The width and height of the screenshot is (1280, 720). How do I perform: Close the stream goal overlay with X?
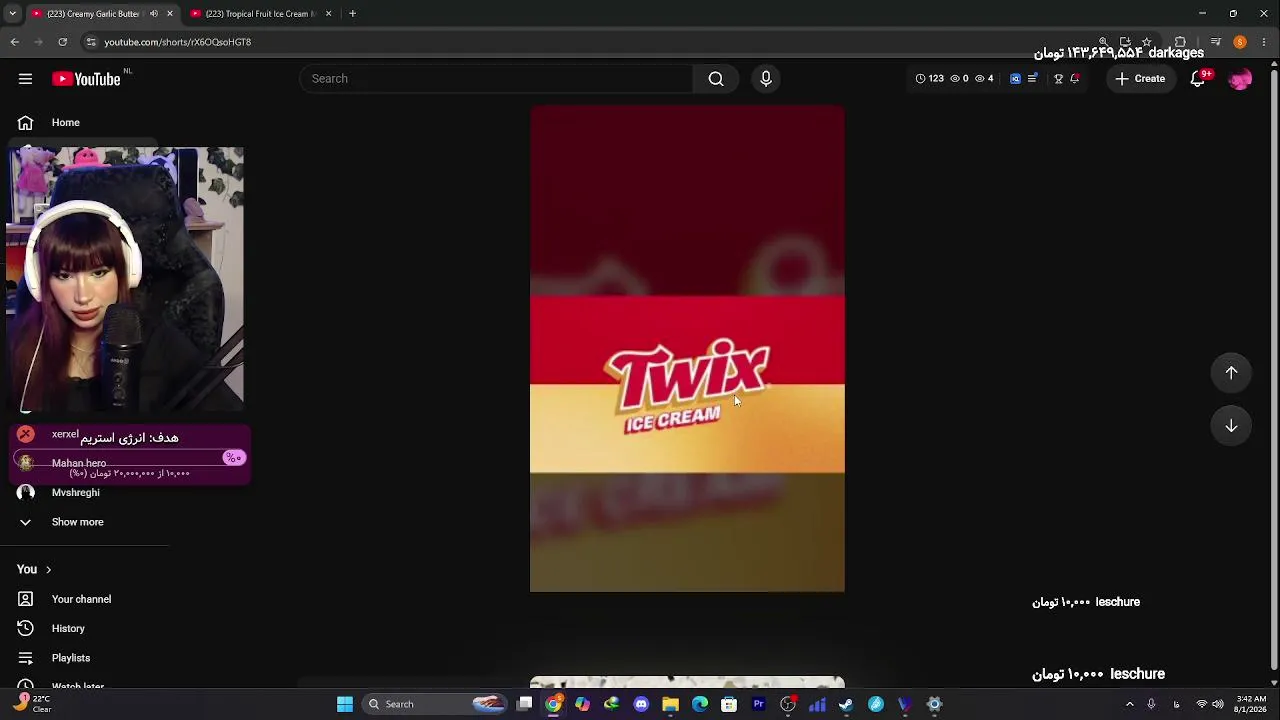click(x=26, y=434)
